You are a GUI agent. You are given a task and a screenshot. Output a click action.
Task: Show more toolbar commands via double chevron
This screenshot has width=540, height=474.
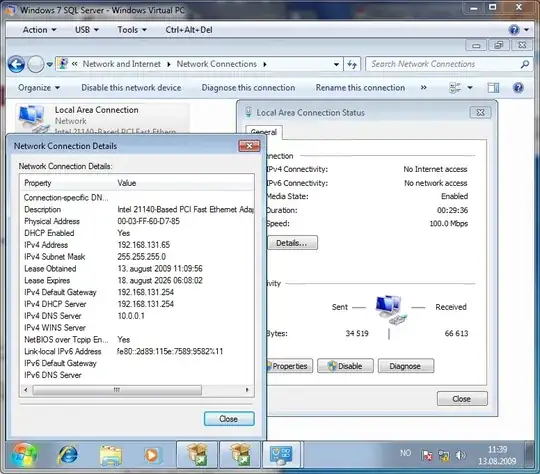pyautogui.click(x=424, y=88)
